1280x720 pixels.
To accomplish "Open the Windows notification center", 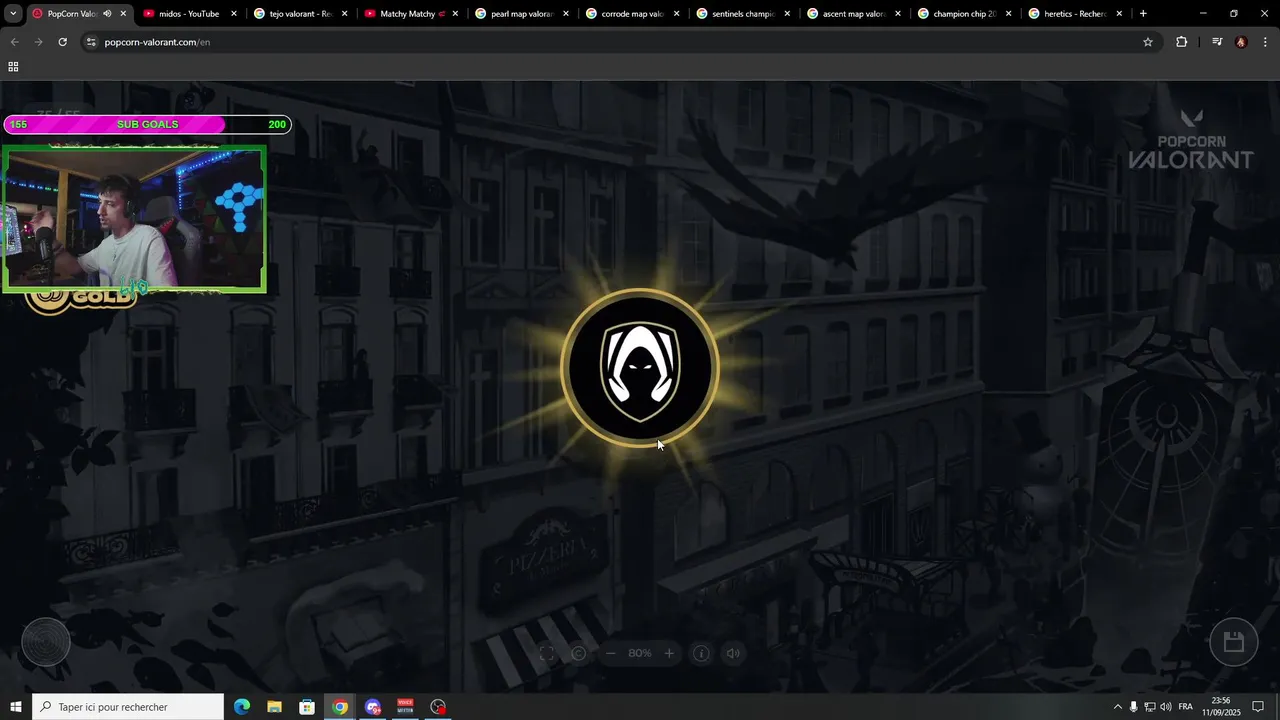I will pyautogui.click(x=1258, y=707).
